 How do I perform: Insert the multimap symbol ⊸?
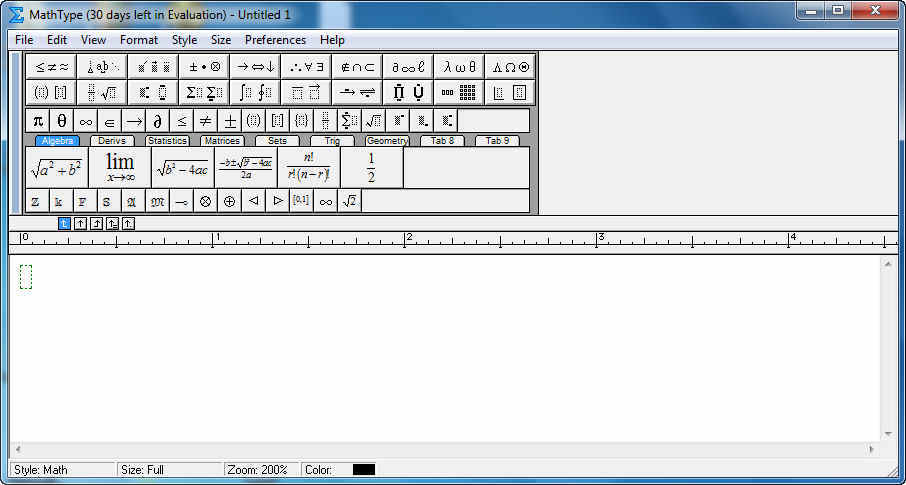point(181,201)
